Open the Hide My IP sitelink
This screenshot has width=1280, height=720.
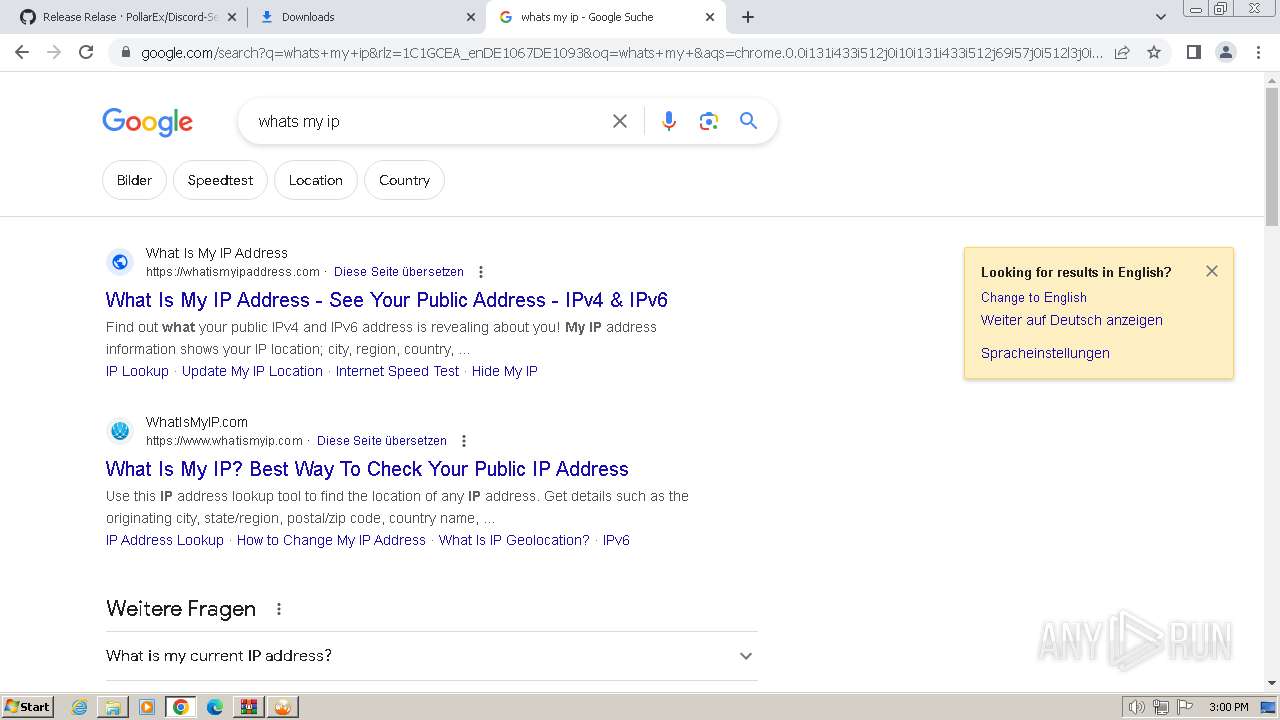click(504, 371)
